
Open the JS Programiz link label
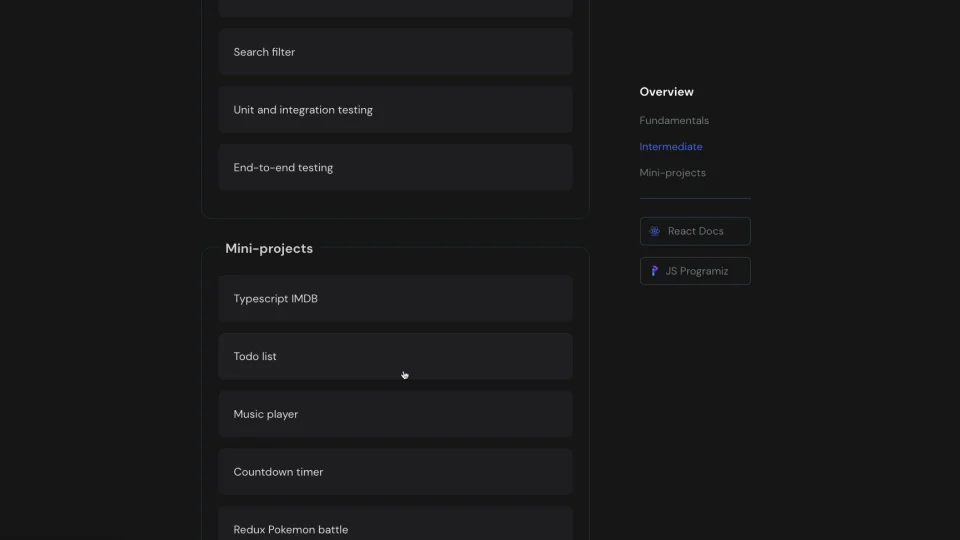(696, 271)
